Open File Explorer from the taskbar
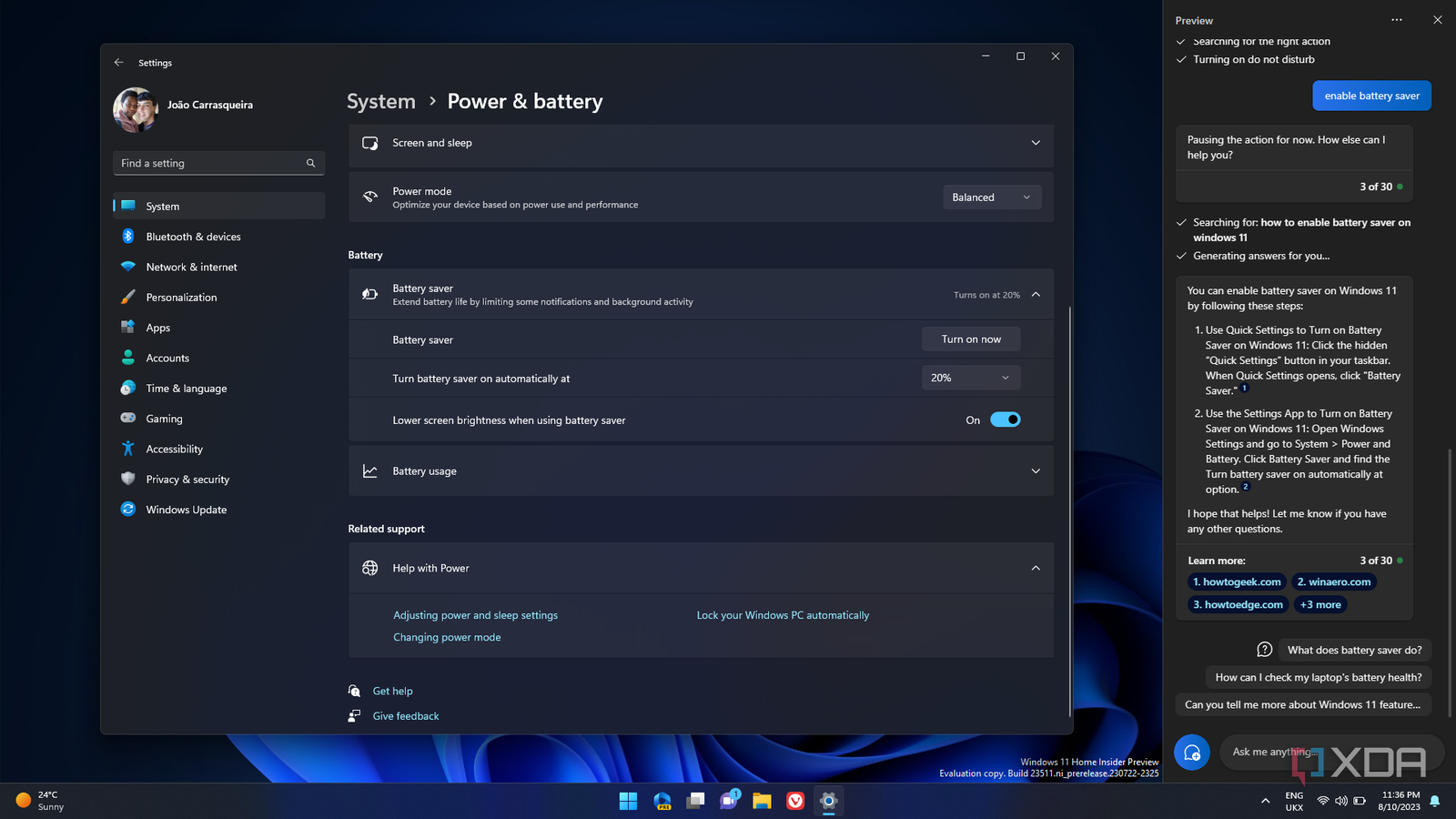The width and height of the screenshot is (1456, 819). tap(762, 801)
